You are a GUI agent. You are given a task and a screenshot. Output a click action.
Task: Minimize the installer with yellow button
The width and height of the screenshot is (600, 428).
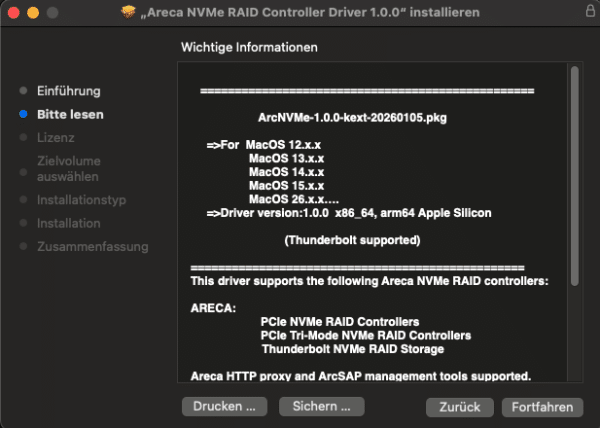(x=33, y=13)
